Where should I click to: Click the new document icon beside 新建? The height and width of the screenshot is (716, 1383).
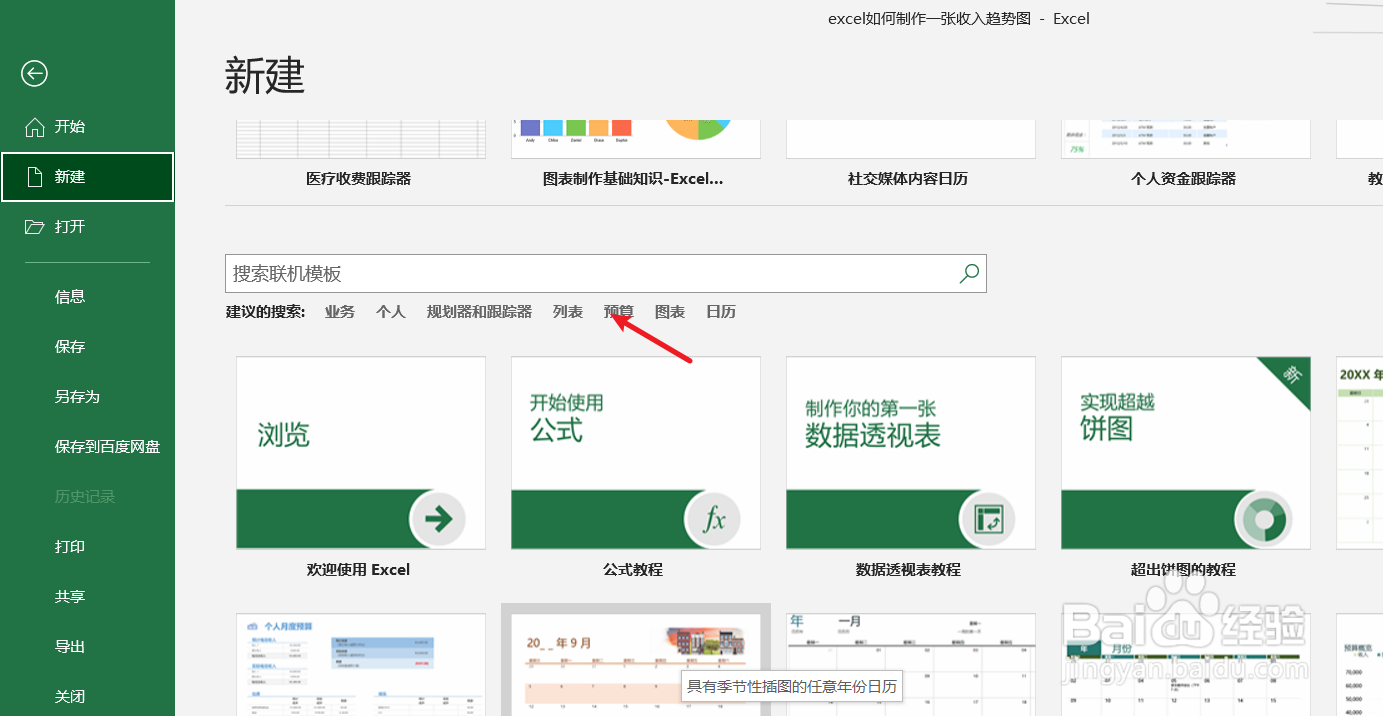tap(35, 177)
